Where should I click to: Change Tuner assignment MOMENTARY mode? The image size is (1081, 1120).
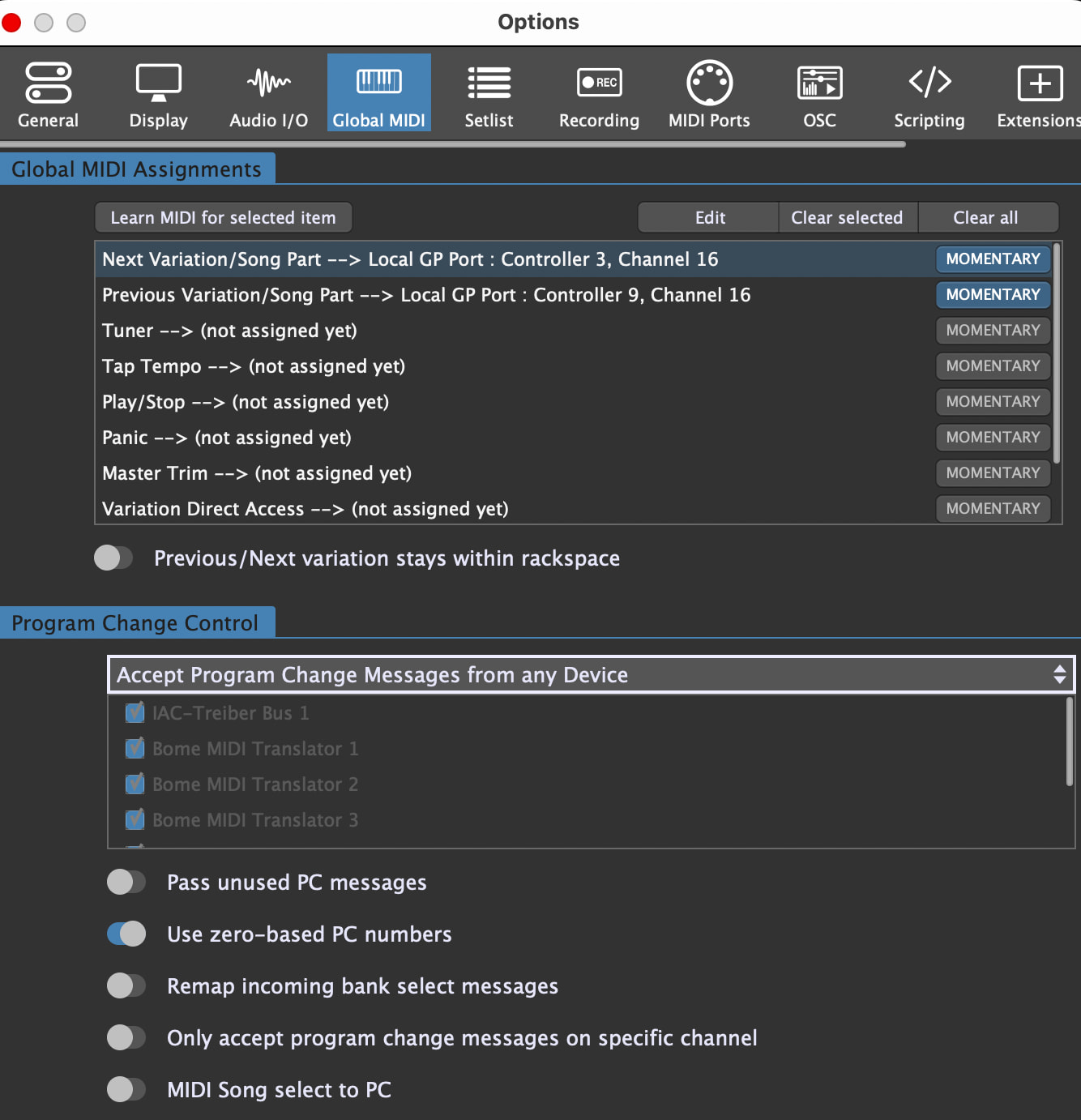tap(993, 331)
